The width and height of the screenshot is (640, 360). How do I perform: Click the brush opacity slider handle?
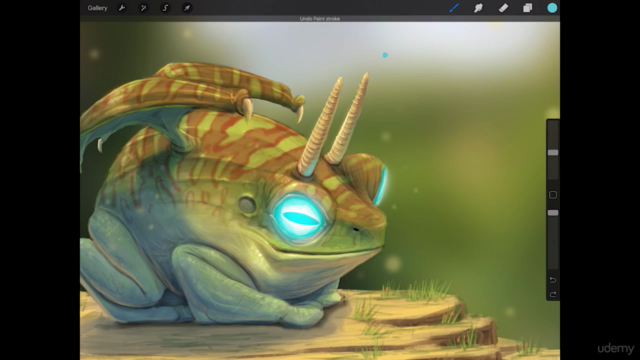point(553,213)
